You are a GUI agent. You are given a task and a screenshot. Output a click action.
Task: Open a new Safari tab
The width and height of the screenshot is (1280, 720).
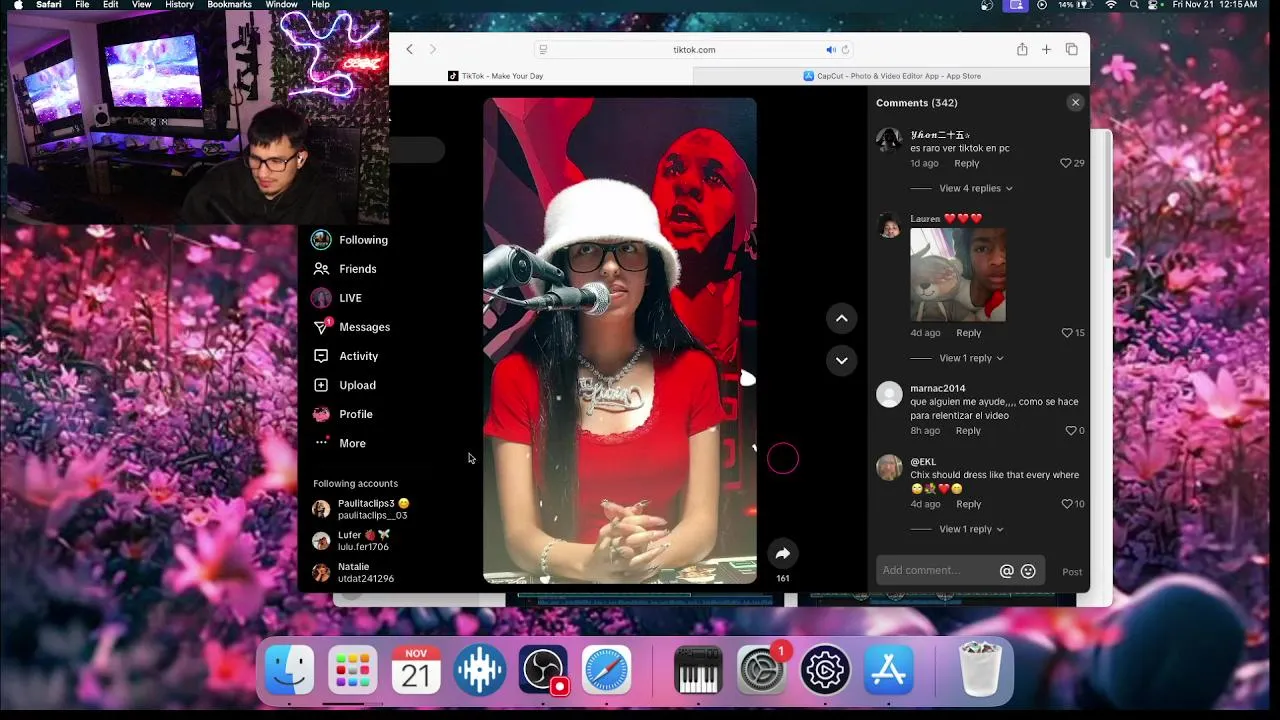(1046, 49)
